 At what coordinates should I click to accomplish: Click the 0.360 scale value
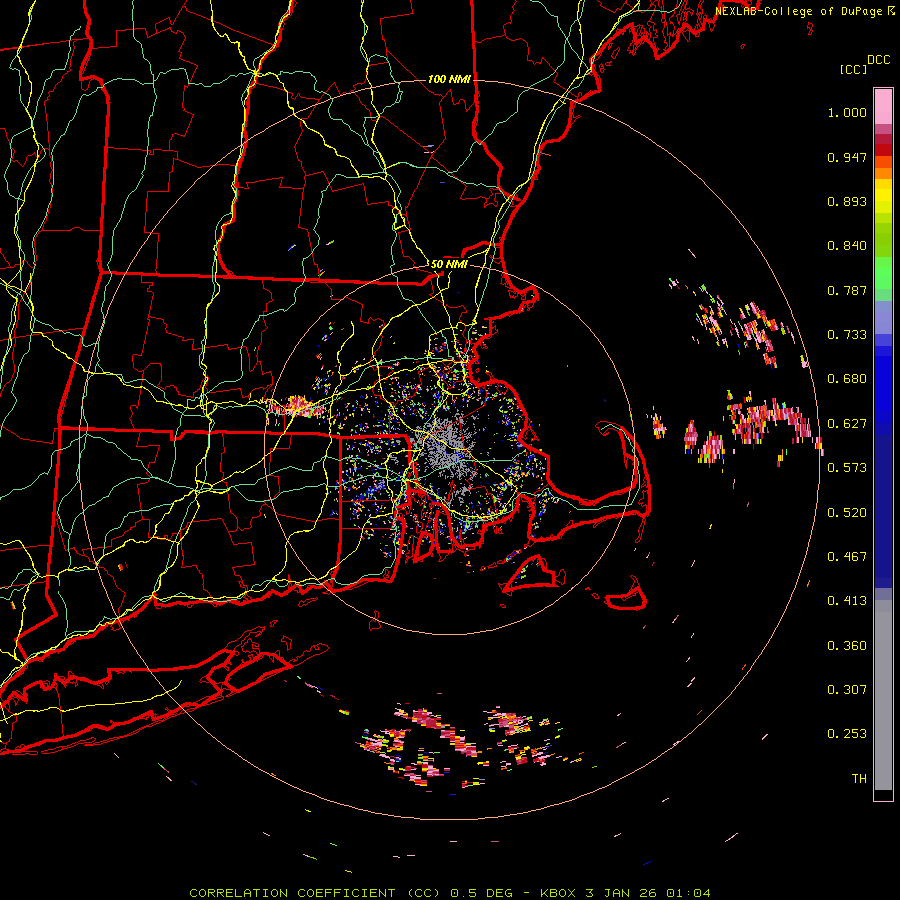(x=847, y=646)
